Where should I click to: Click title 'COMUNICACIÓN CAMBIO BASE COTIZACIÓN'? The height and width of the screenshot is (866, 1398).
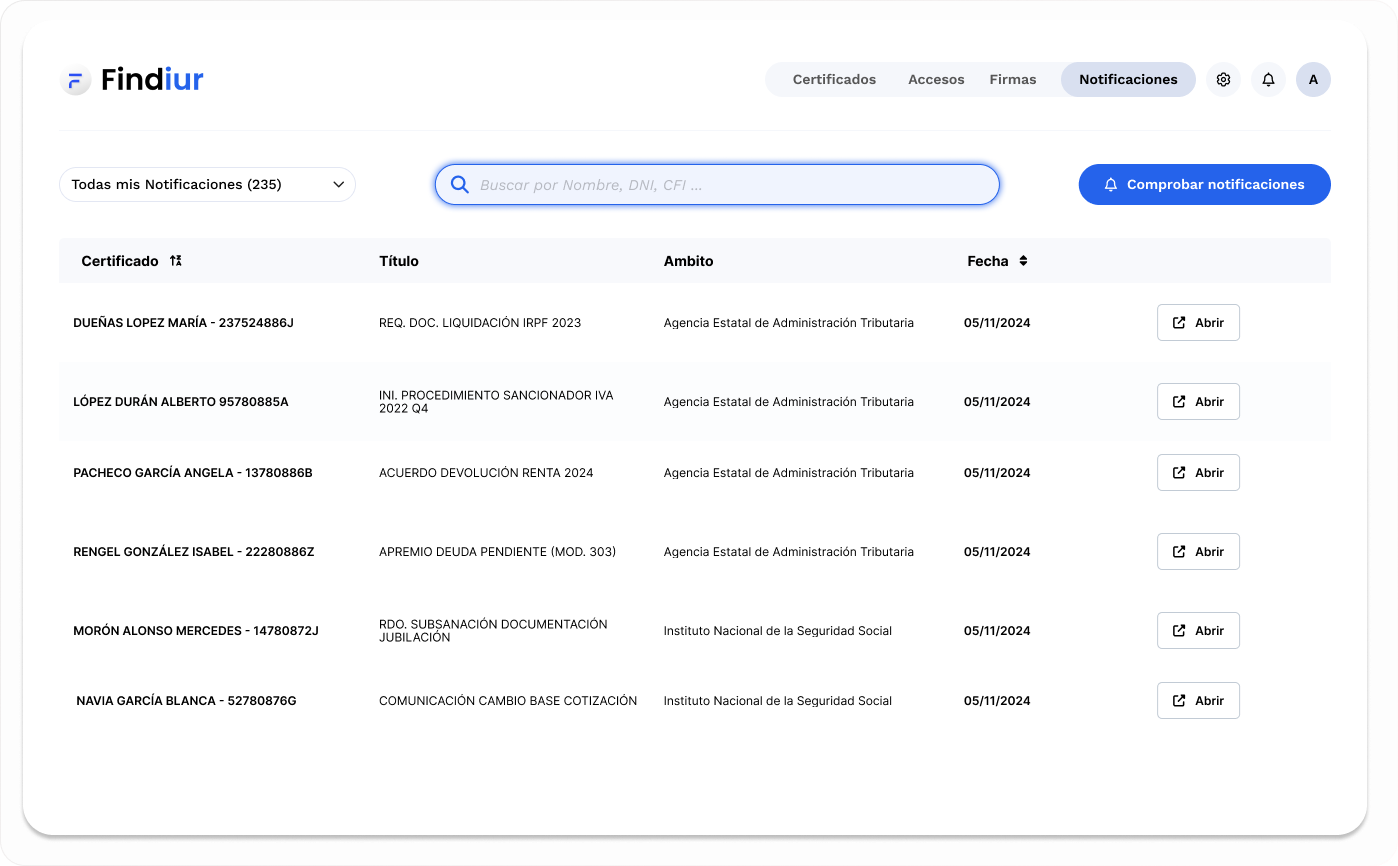[x=508, y=701]
